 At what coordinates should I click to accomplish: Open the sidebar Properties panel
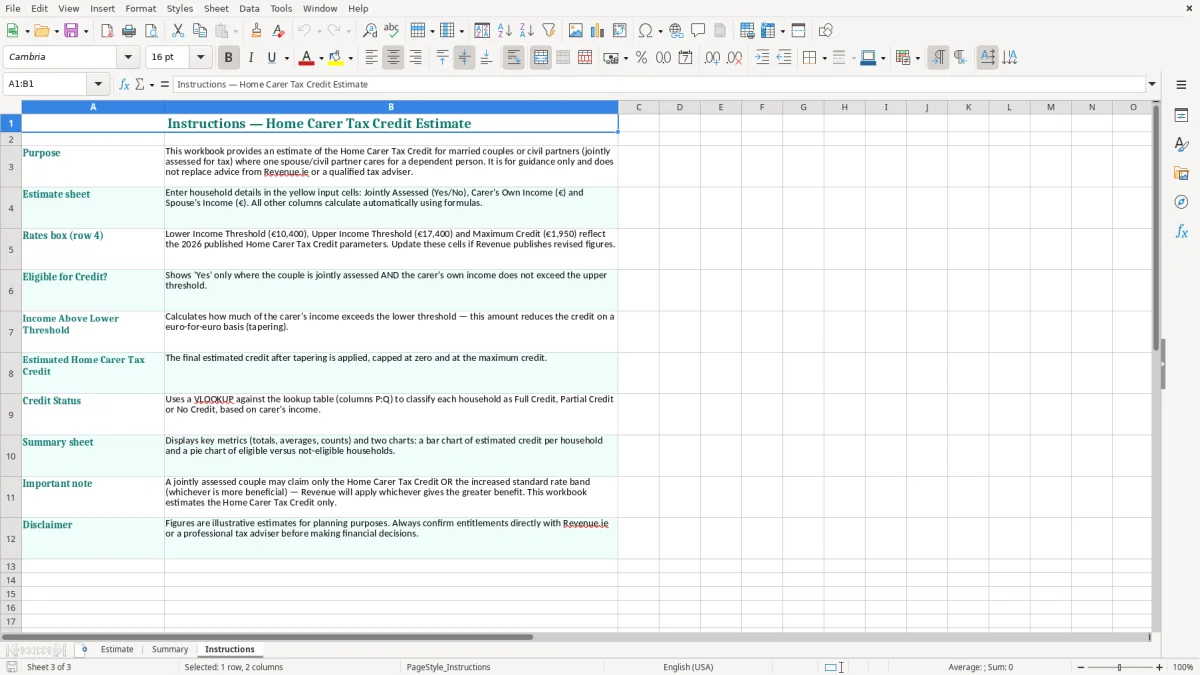1181,115
